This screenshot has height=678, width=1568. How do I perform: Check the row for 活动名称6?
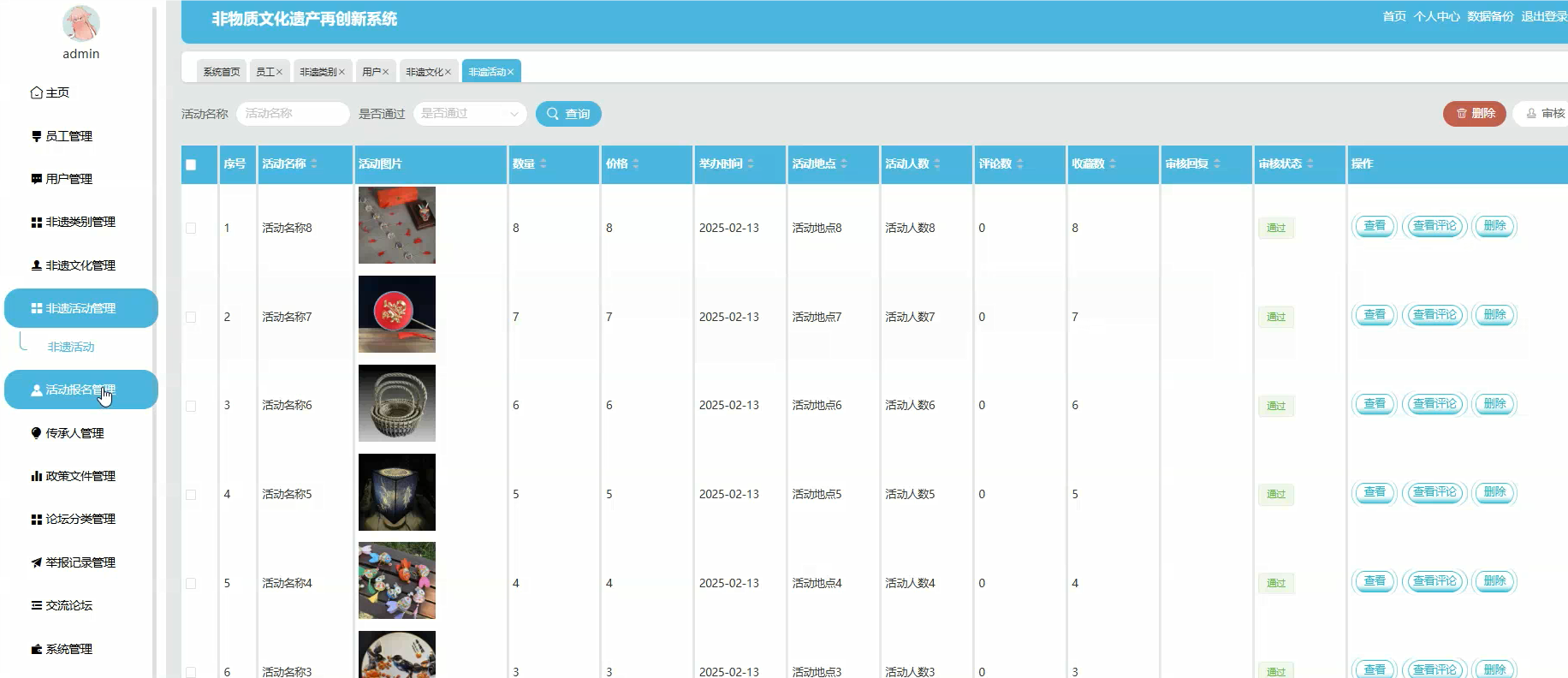(x=191, y=406)
